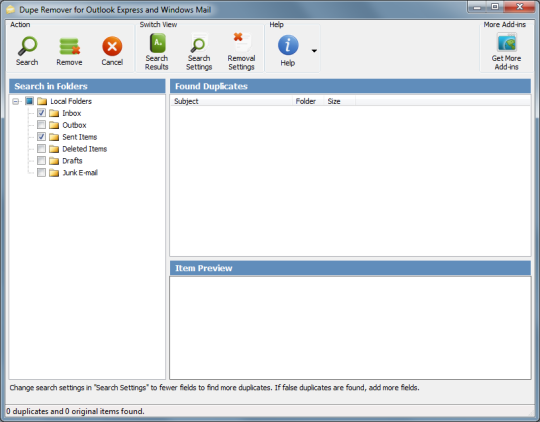Viewport: 540px width, 422px height.
Task: Select the Junk E-mail folder icon
Action: point(54,173)
